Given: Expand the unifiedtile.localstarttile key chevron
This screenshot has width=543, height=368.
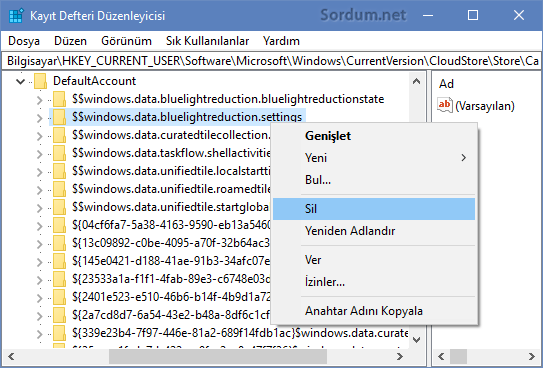Looking at the screenshot, I should [x=39, y=172].
